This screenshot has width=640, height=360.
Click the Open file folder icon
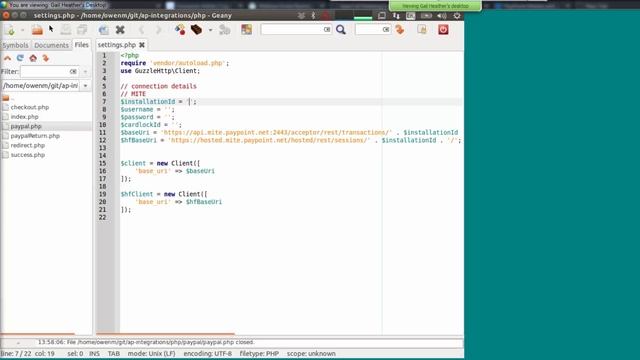point(37,30)
